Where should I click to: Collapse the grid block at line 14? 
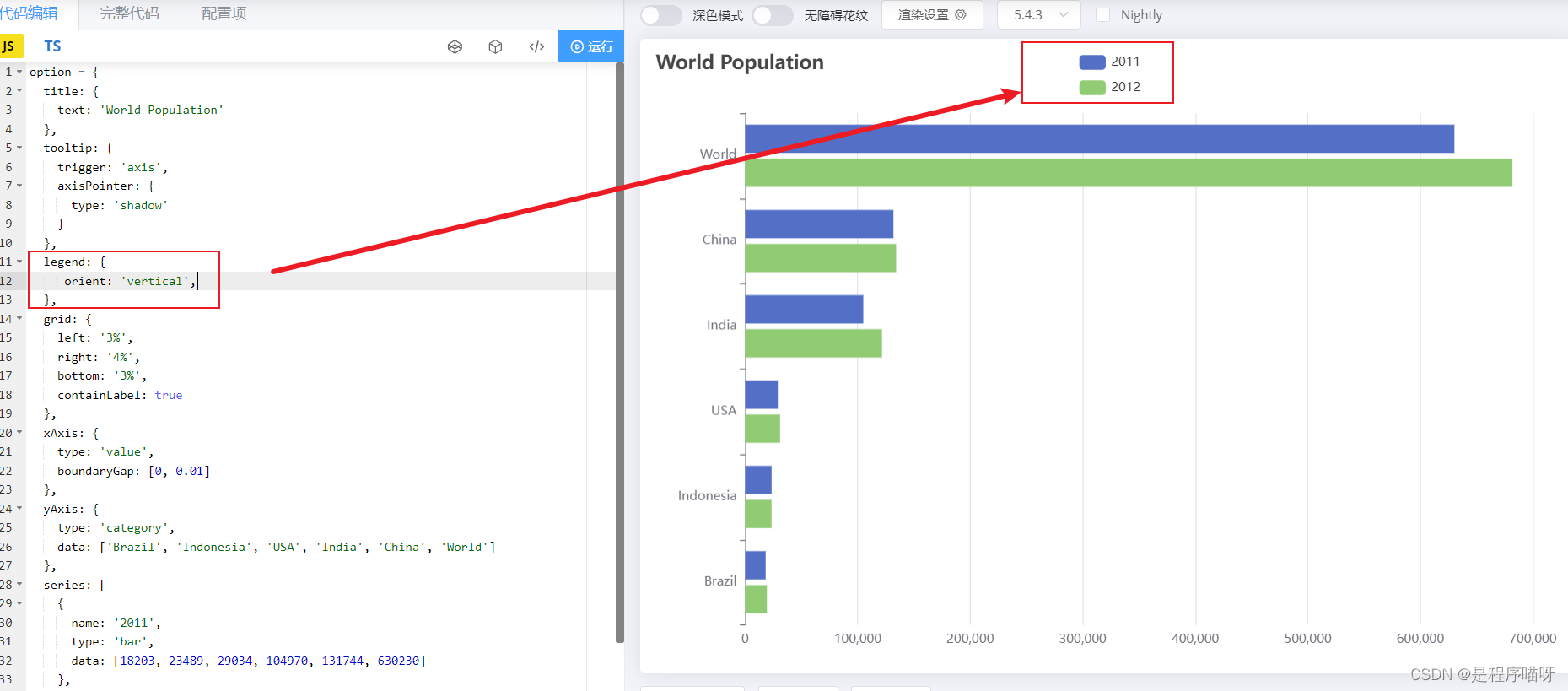[19, 319]
